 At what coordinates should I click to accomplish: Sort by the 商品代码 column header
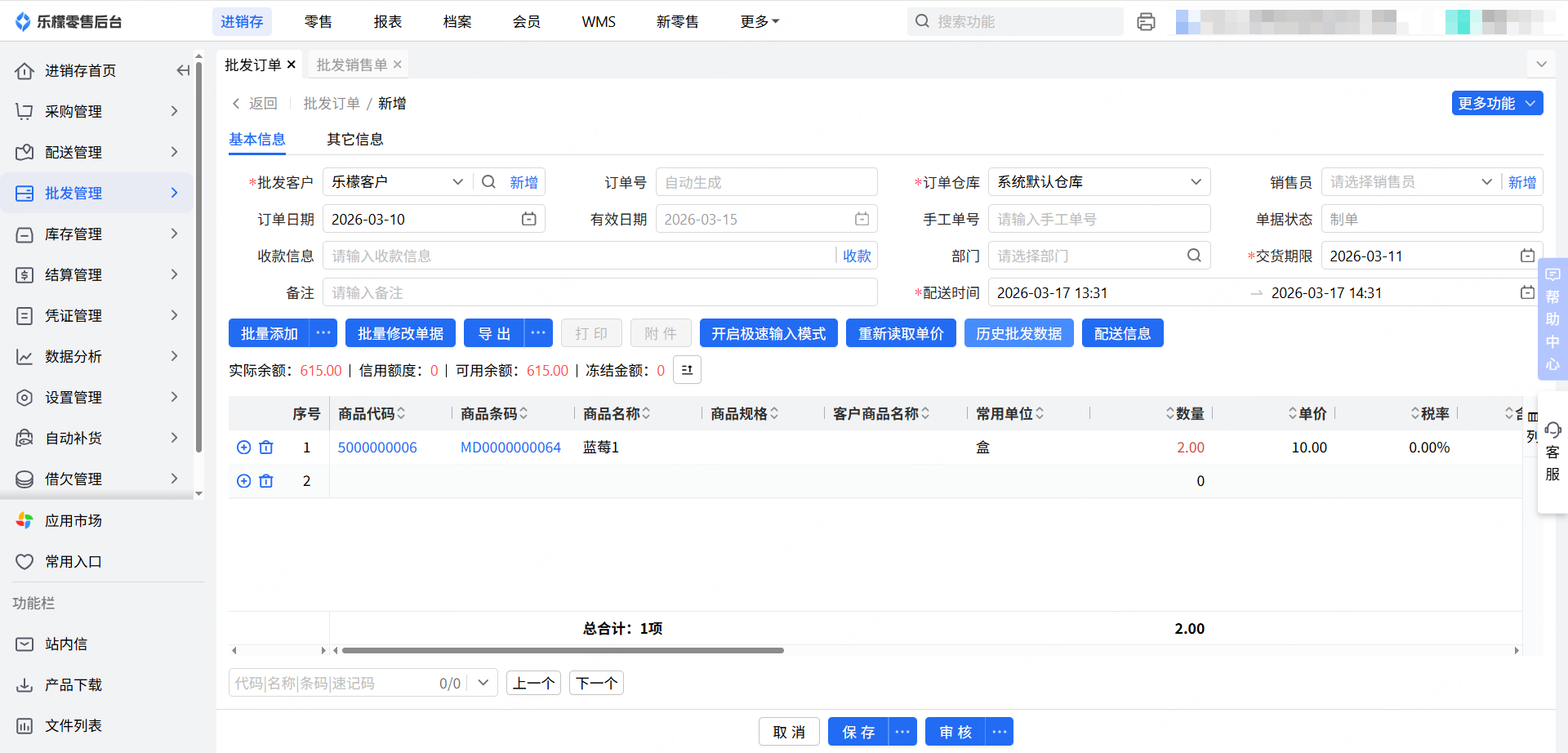(x=371, y=414)
